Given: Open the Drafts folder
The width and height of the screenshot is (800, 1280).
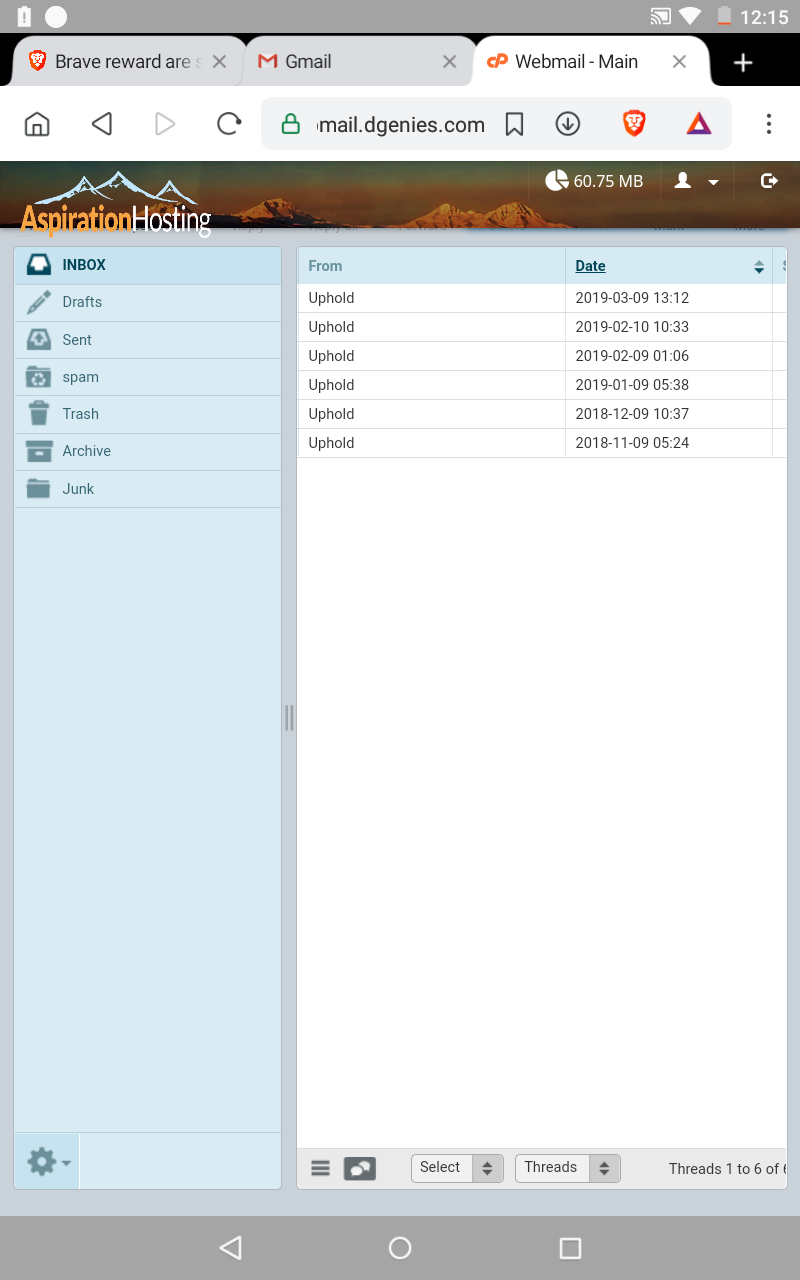Looking at the screenshot, I should pyautogui.click(x=148, y=302).
